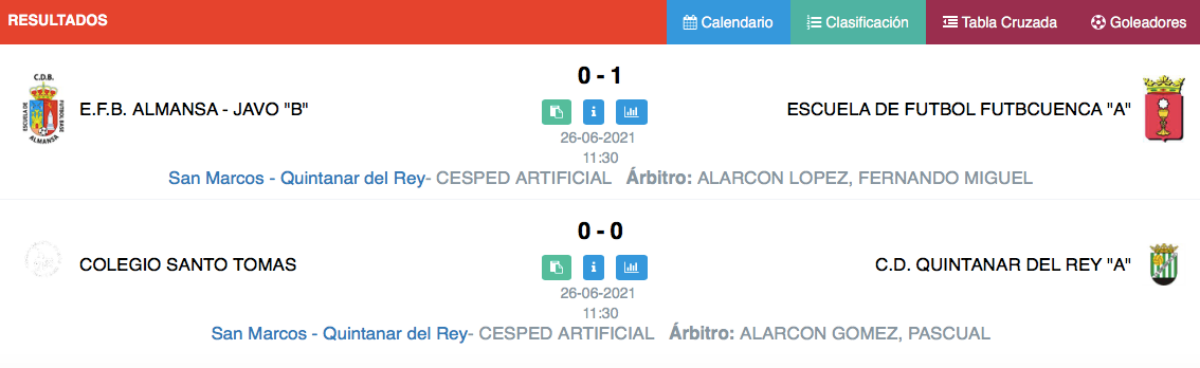Click info icon for Almansa vs Futbcuenca
1200x368 pixels.
pos(594,111)
